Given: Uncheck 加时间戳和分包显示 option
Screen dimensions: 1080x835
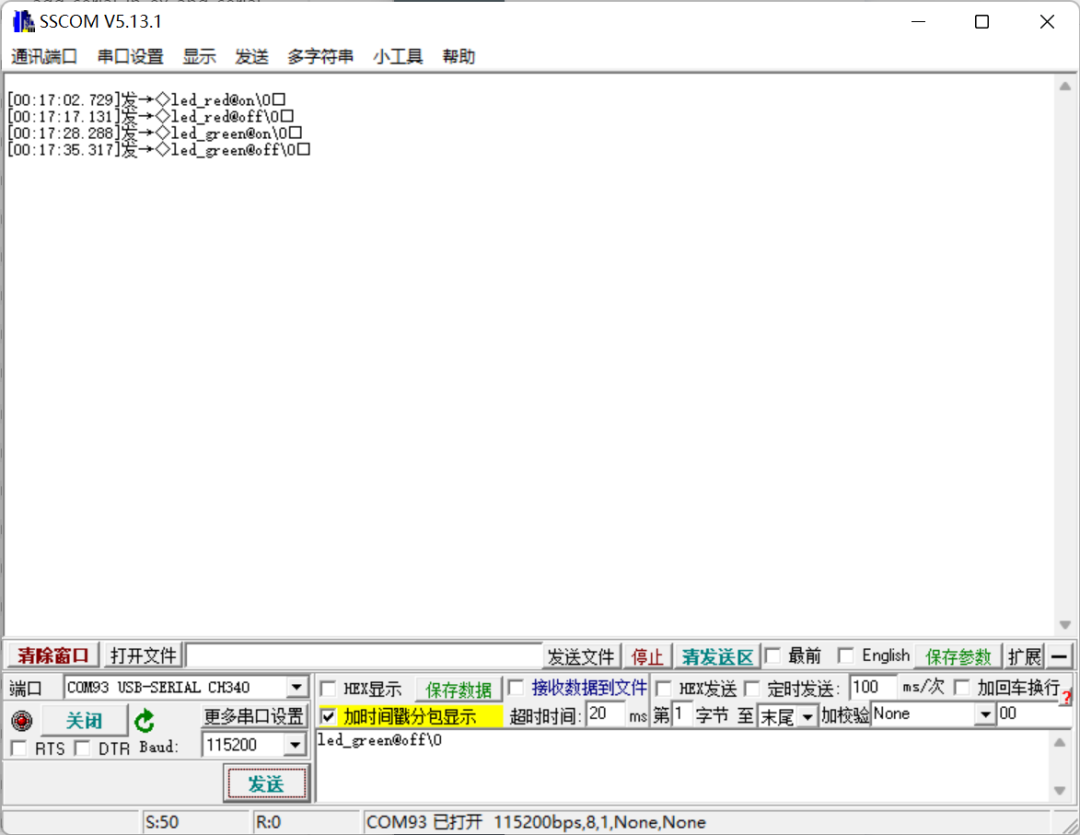Looking at the screenshot, I should point(327,715).
